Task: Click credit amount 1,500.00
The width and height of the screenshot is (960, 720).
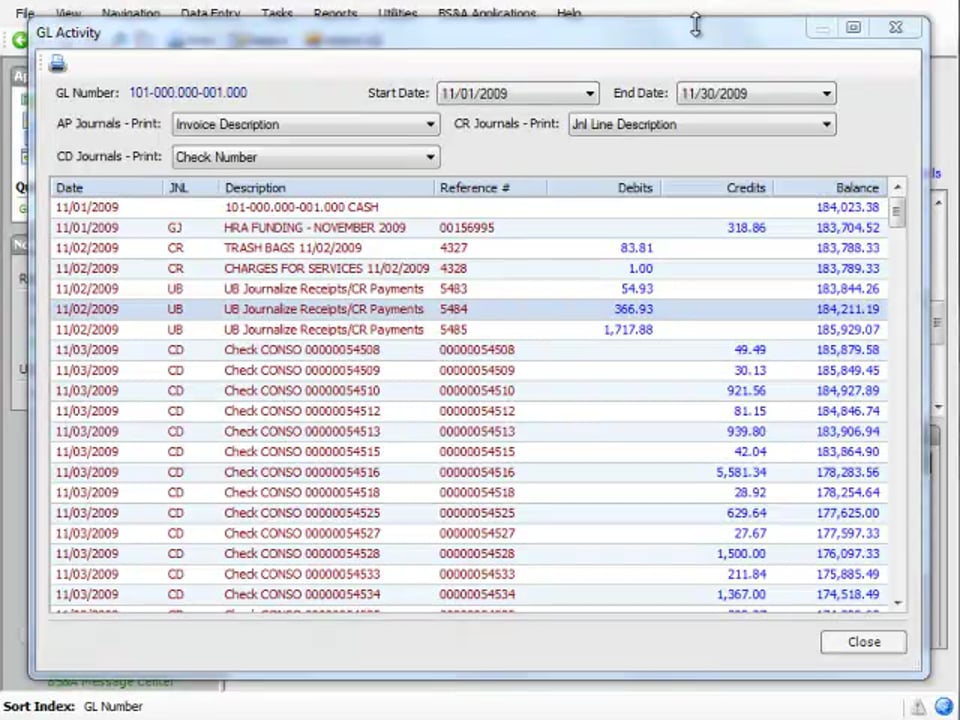Action: coord(741,554)
